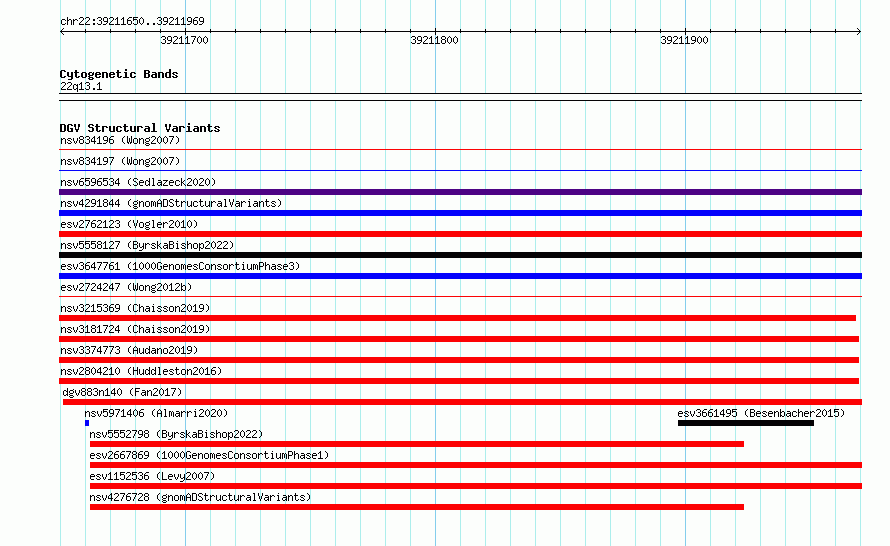
Task: Select the red nsv3181724 variant bar
Action: 459,339
